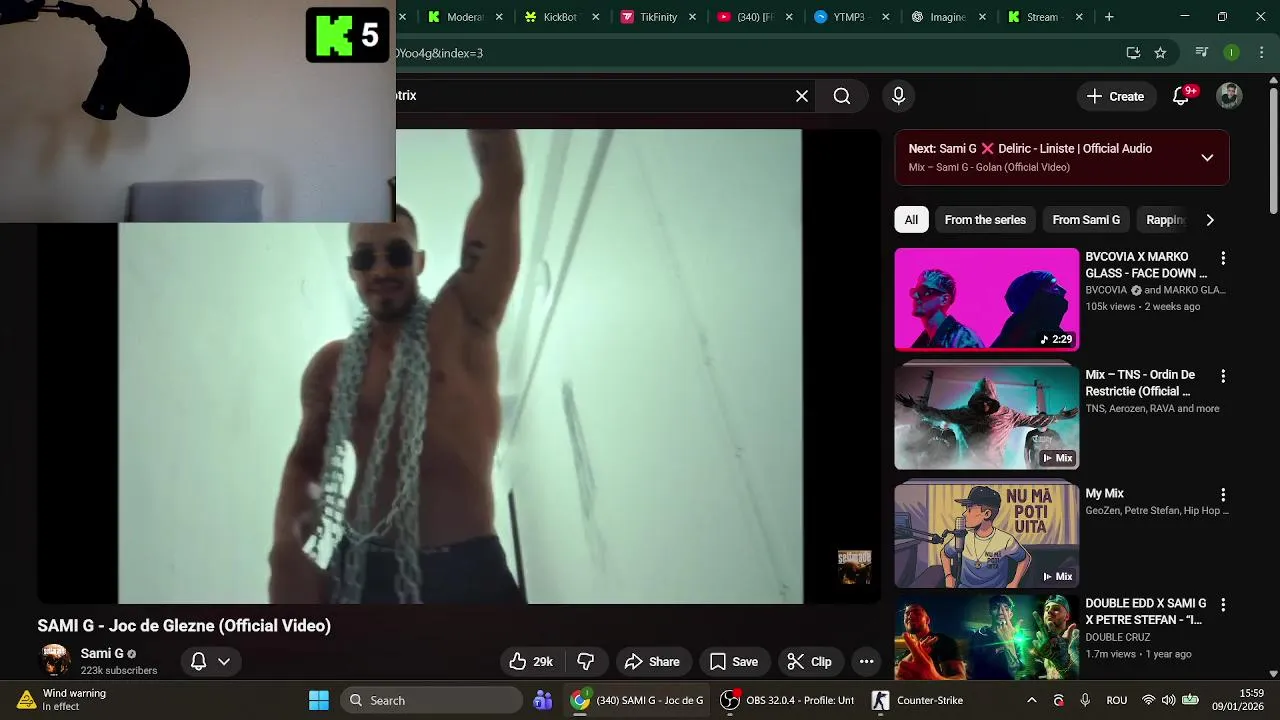Open options for Mix – TNS Ordin De Restrictie
The image size is (1280, 720).
(x=1222, y=376)
